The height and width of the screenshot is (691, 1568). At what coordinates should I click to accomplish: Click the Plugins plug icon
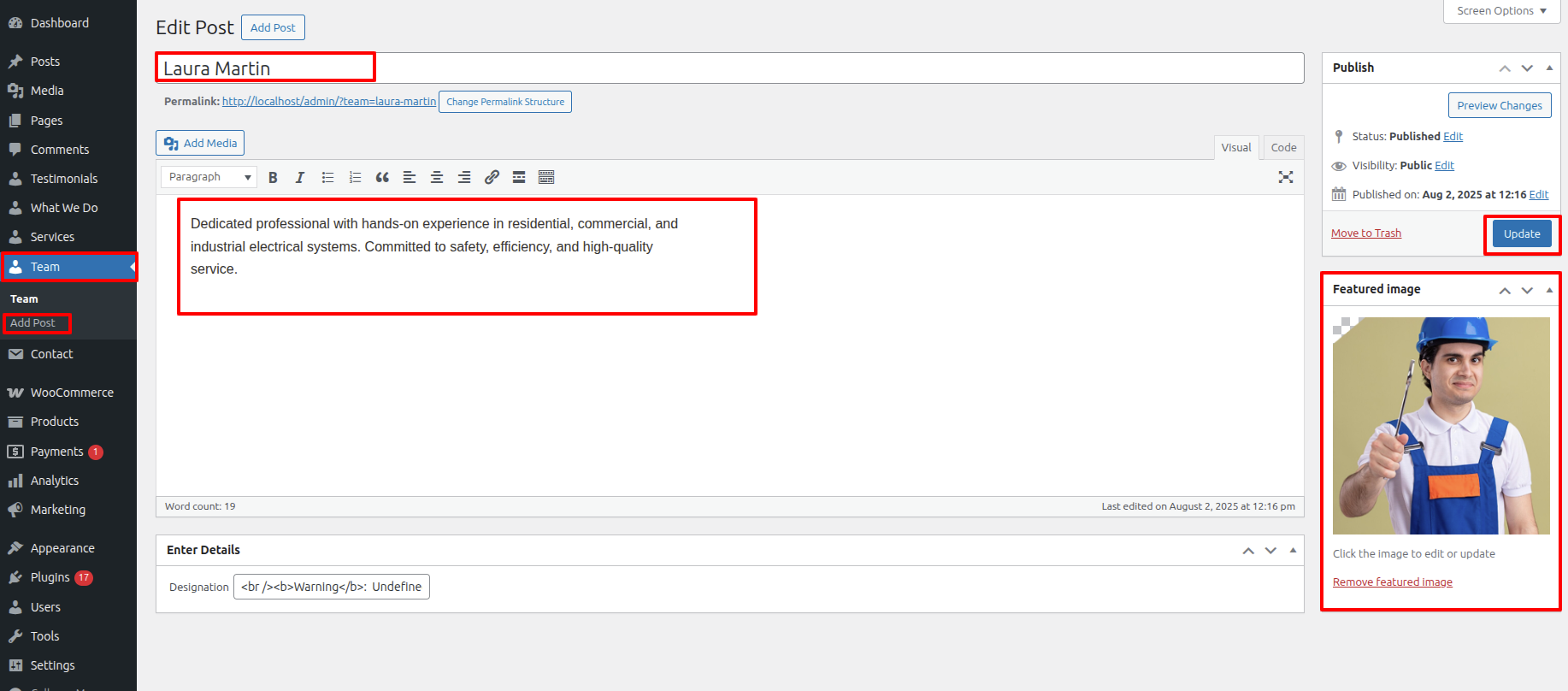tap(15, 577)
